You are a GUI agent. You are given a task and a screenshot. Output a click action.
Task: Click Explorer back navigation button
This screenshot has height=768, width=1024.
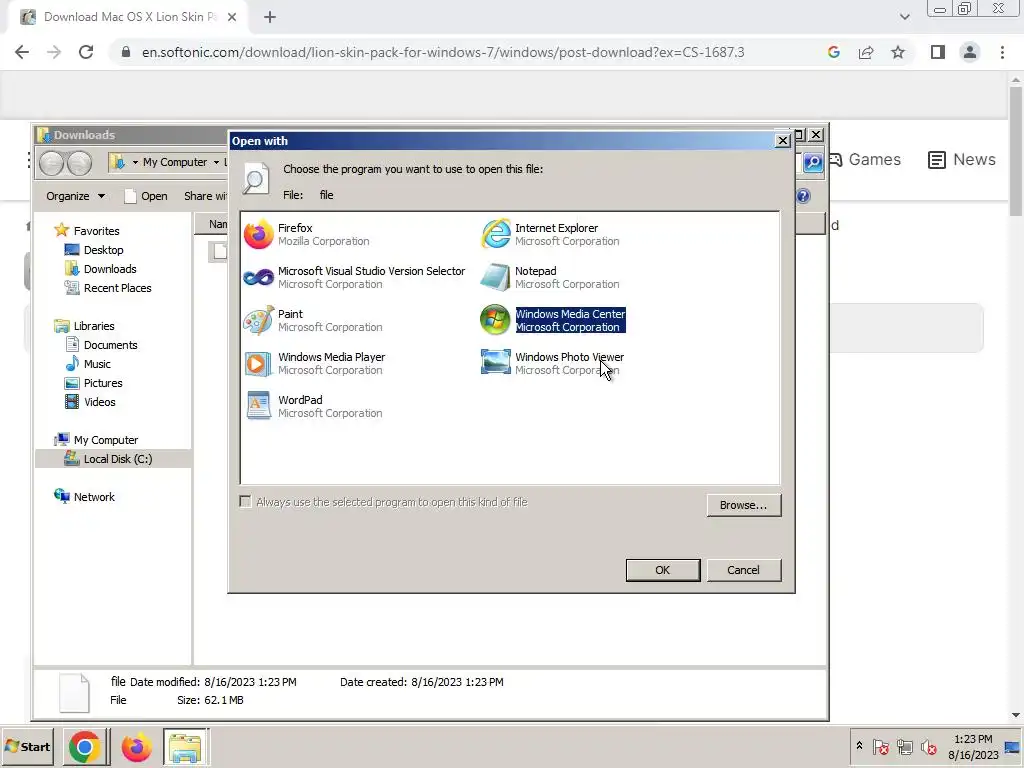click(52, 163)
